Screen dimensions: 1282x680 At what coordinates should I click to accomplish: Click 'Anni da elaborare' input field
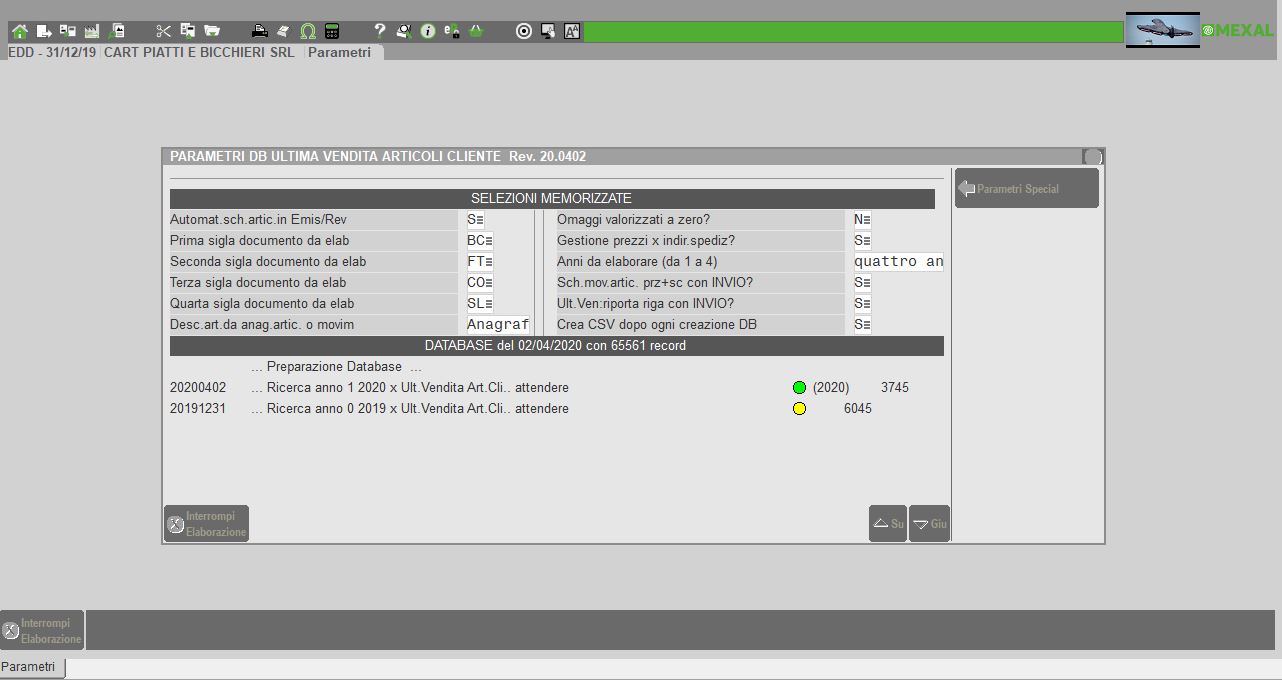[898, 262]
